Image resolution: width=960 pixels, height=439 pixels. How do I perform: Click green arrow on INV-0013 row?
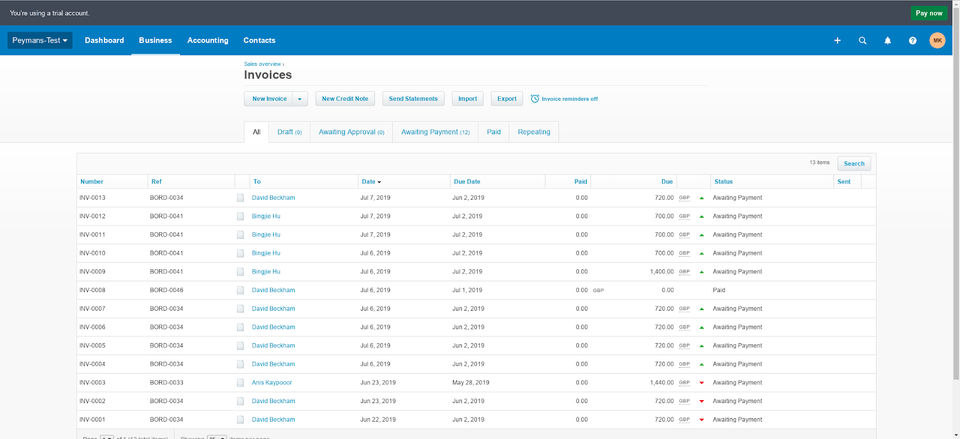[x=702, y=198]
